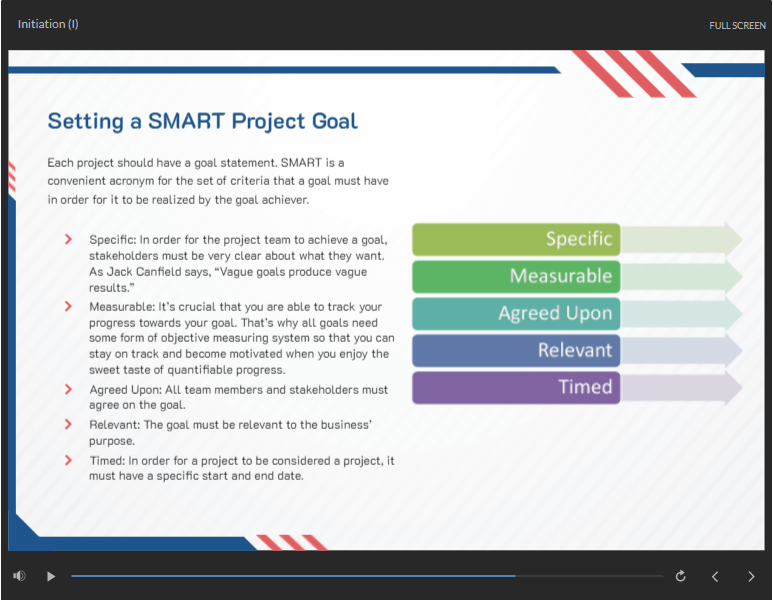Click the red chevron beside Timed bullet
Viewport: 773px width, 601px height.
click(69, 460)
